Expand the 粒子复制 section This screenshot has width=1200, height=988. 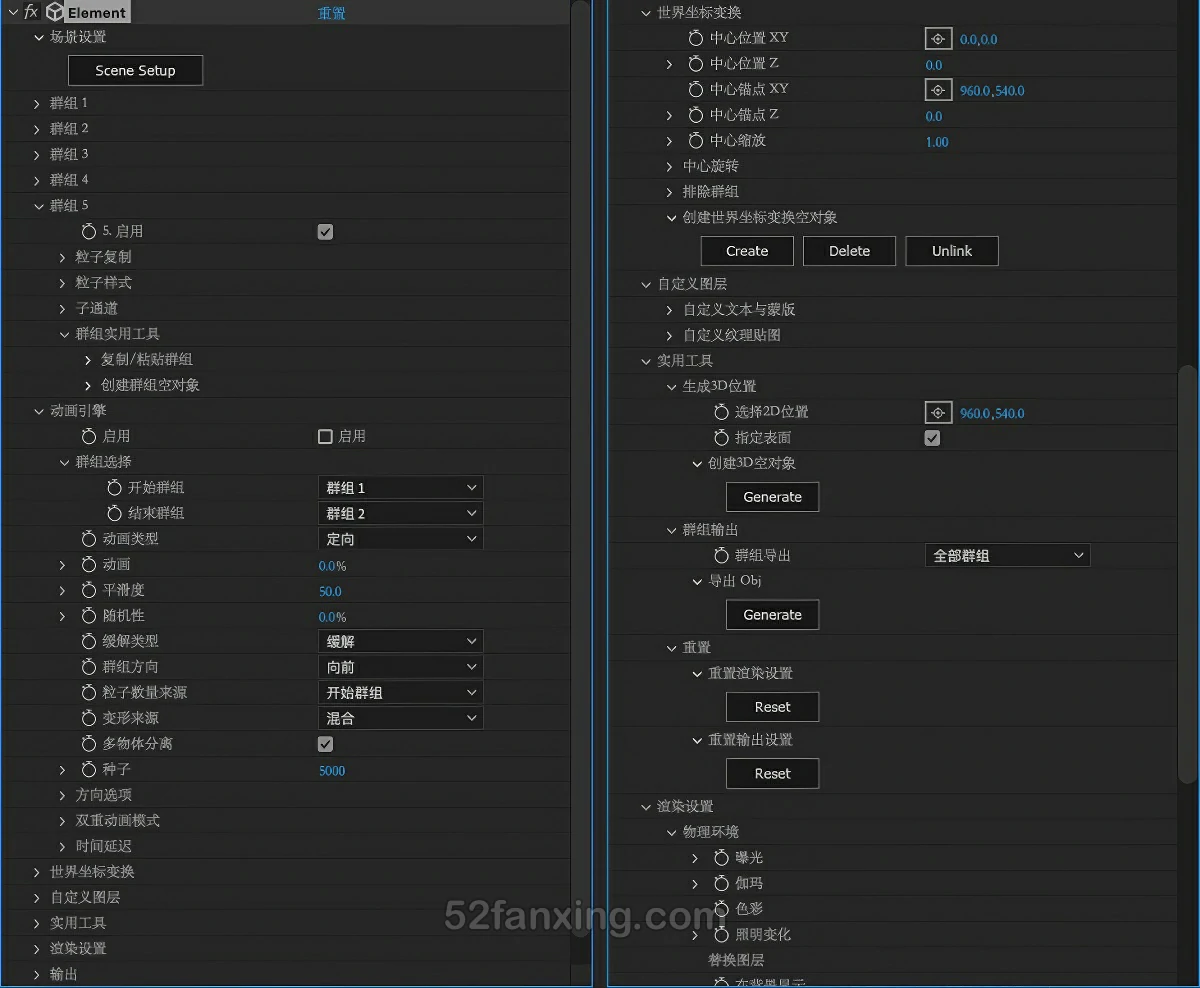click(x=63, y=257)
